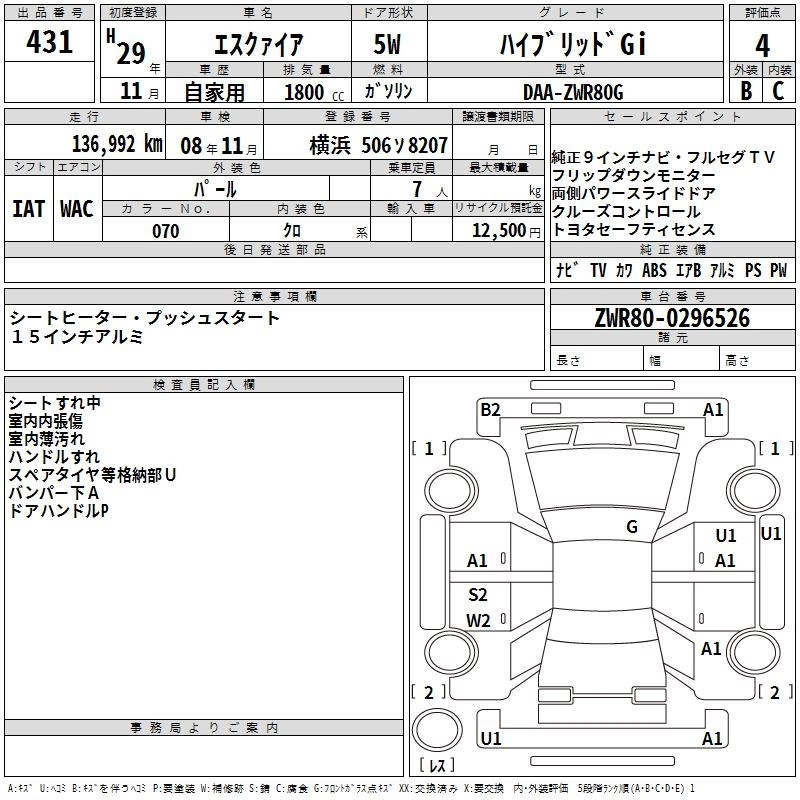Image resolution: width=800 pixels, height=800 pixels.
Task: Select the grade ハイブリッドGi
Action: pos(573,44)
